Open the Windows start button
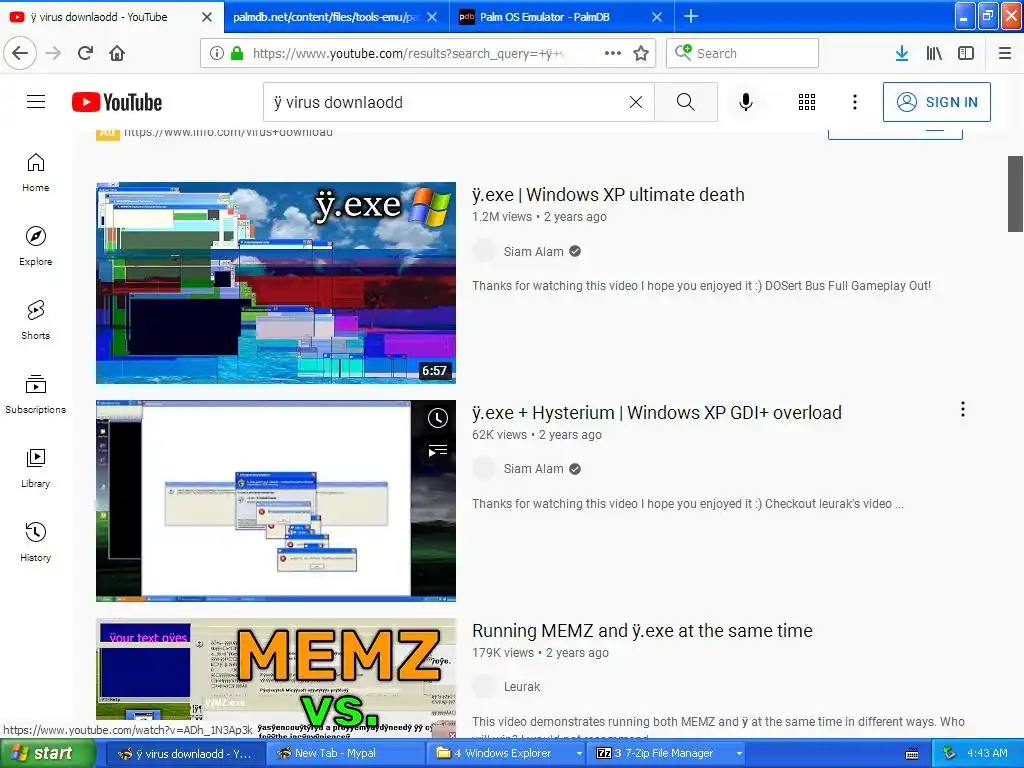Image resolution: width=1024 pixels, height=768 pixels. pyautogui.click(x=47, y=754)
